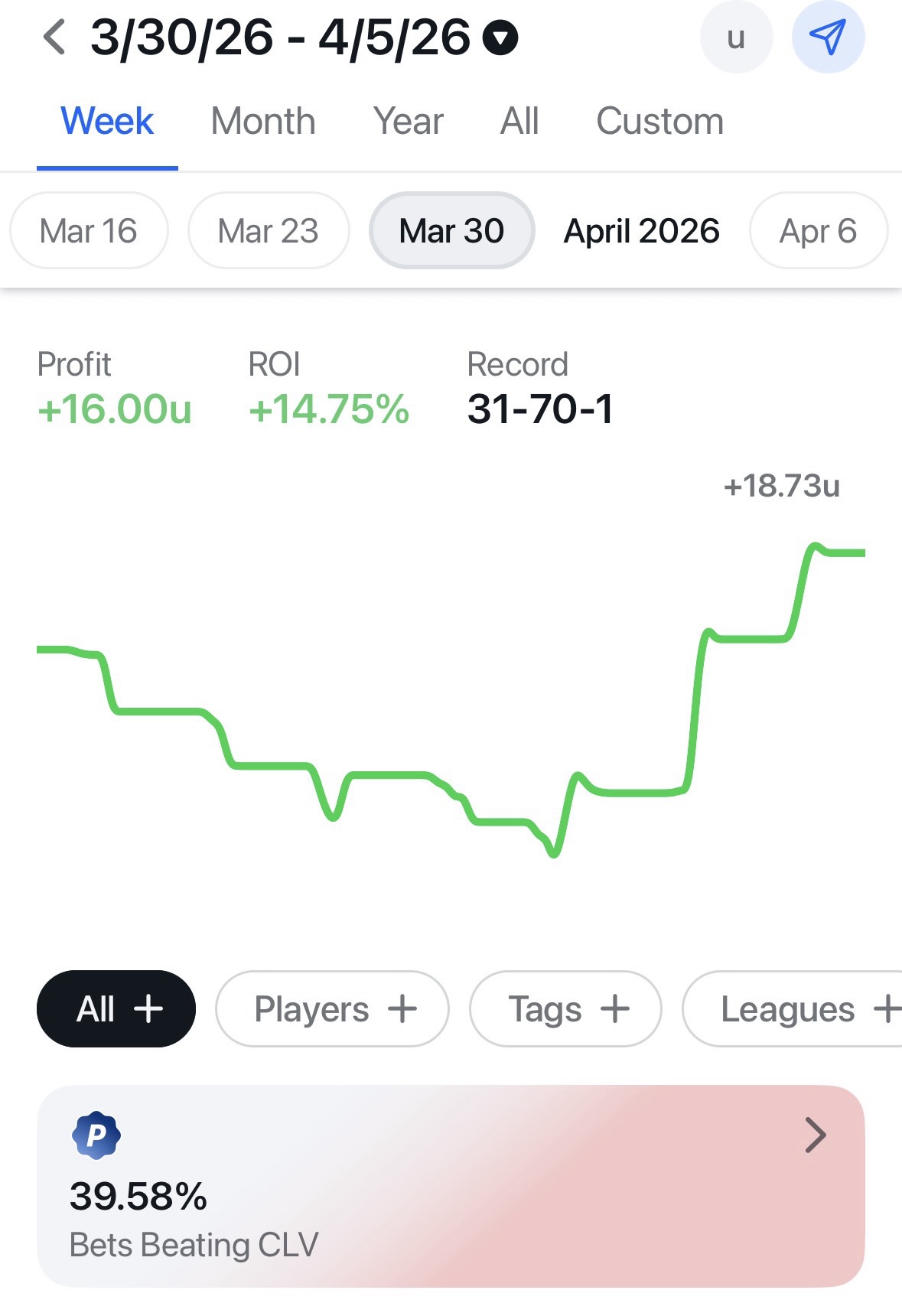The width and height of the screenshot is (902, 1316).
Task: Switch to the Month tab
Action: click(x=263, y=122)
